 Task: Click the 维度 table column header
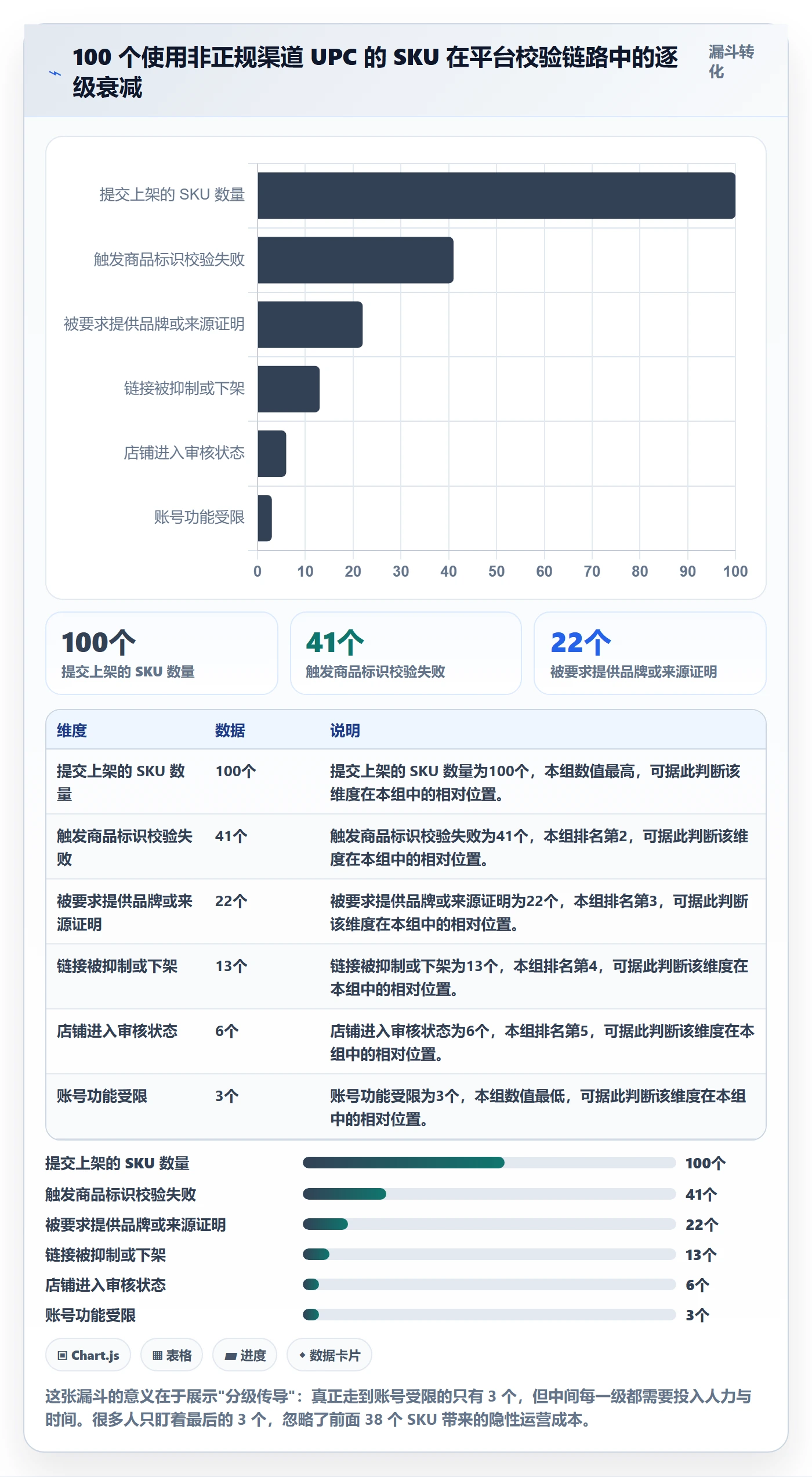tap(72, 730)
